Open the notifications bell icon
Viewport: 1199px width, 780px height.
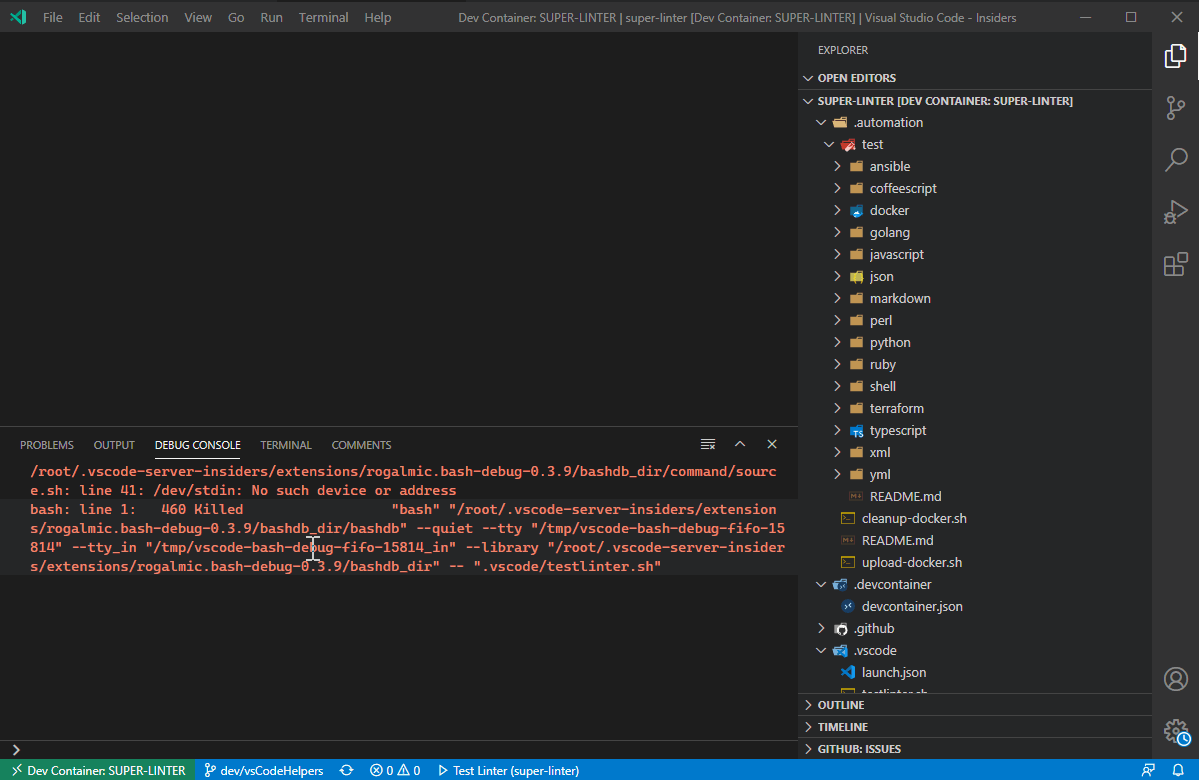click(x=1178, y=770)
